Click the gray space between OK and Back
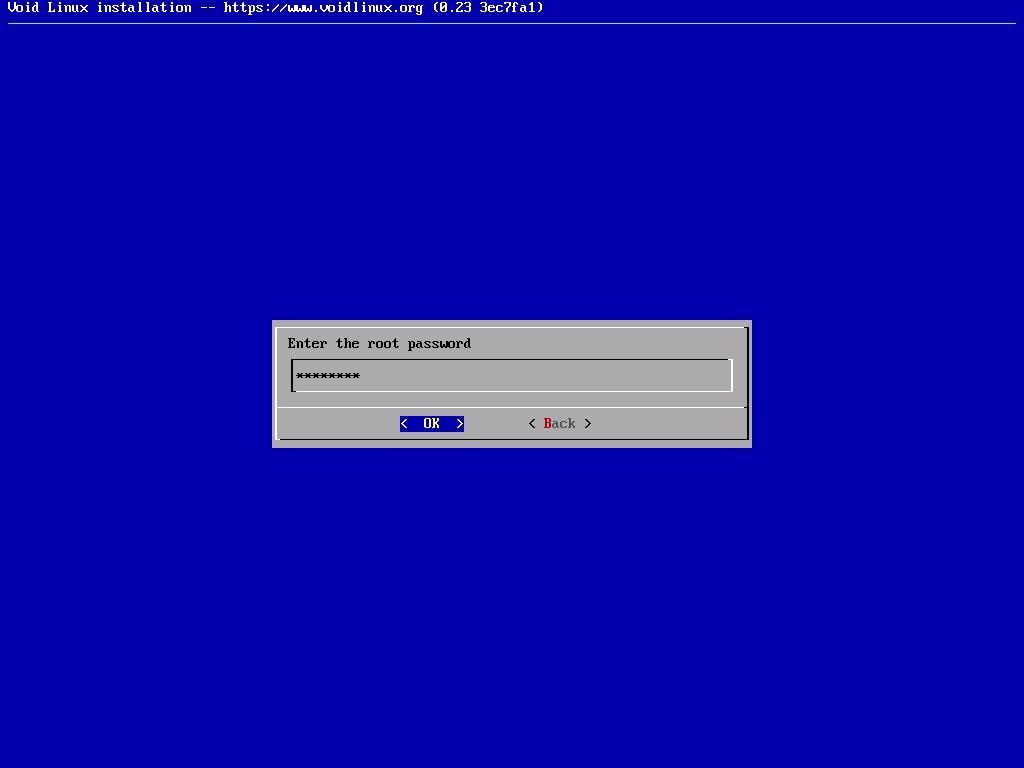Viewport: 1024px width, 768px height. coord(496,423)
